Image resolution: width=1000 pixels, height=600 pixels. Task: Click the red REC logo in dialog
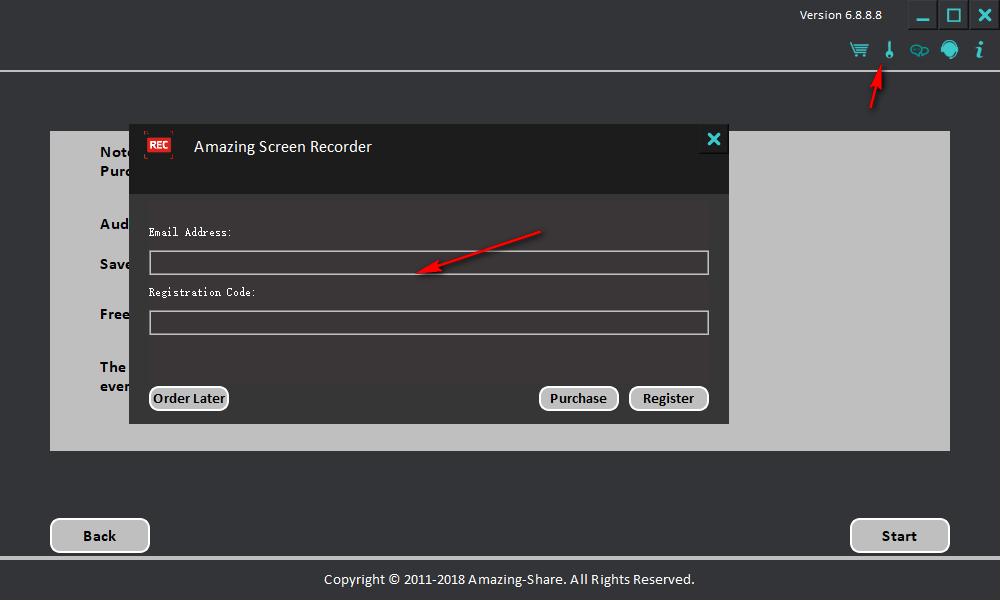pyautogui.click(x=159, y=145)
